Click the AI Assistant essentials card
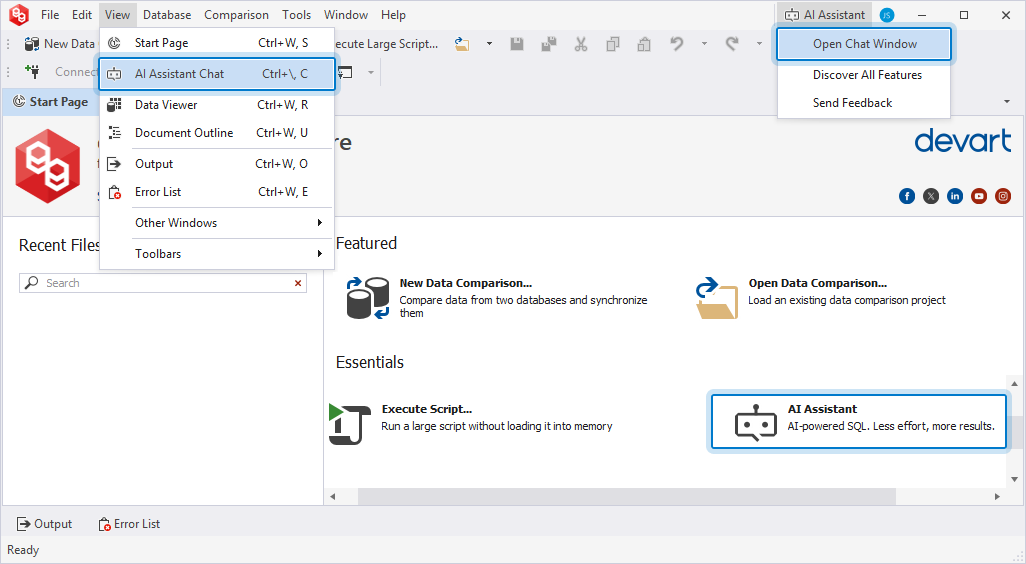Image resolution: width=1026 pixels, height=564 pixels. point(858,422)
